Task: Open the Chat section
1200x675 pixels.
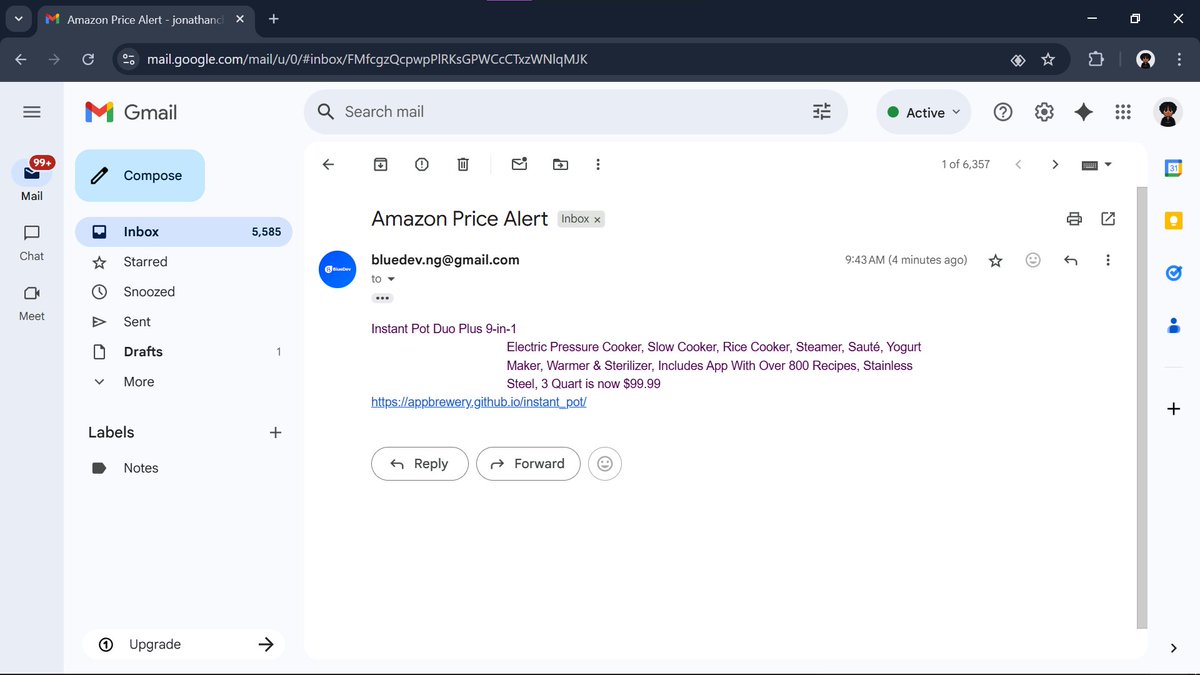Action: pos(32,242)
